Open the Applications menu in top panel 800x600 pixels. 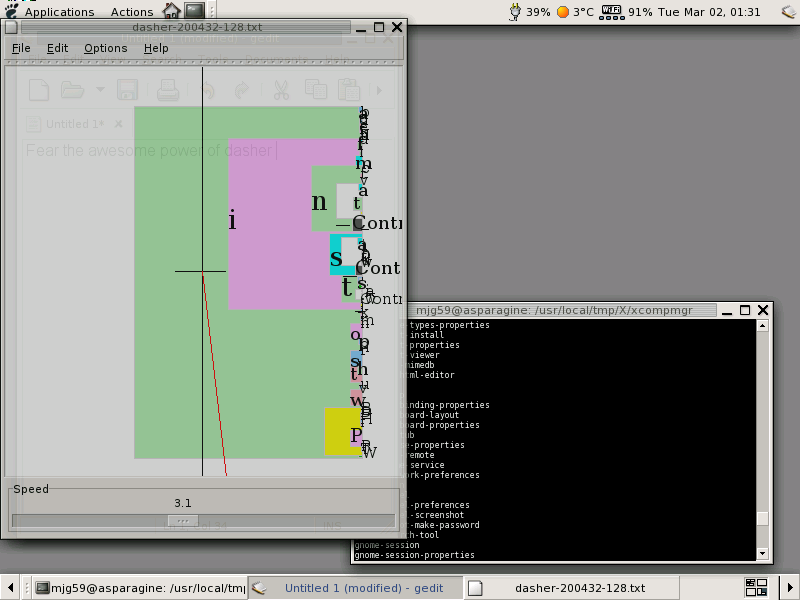click(x=60, y=12)
